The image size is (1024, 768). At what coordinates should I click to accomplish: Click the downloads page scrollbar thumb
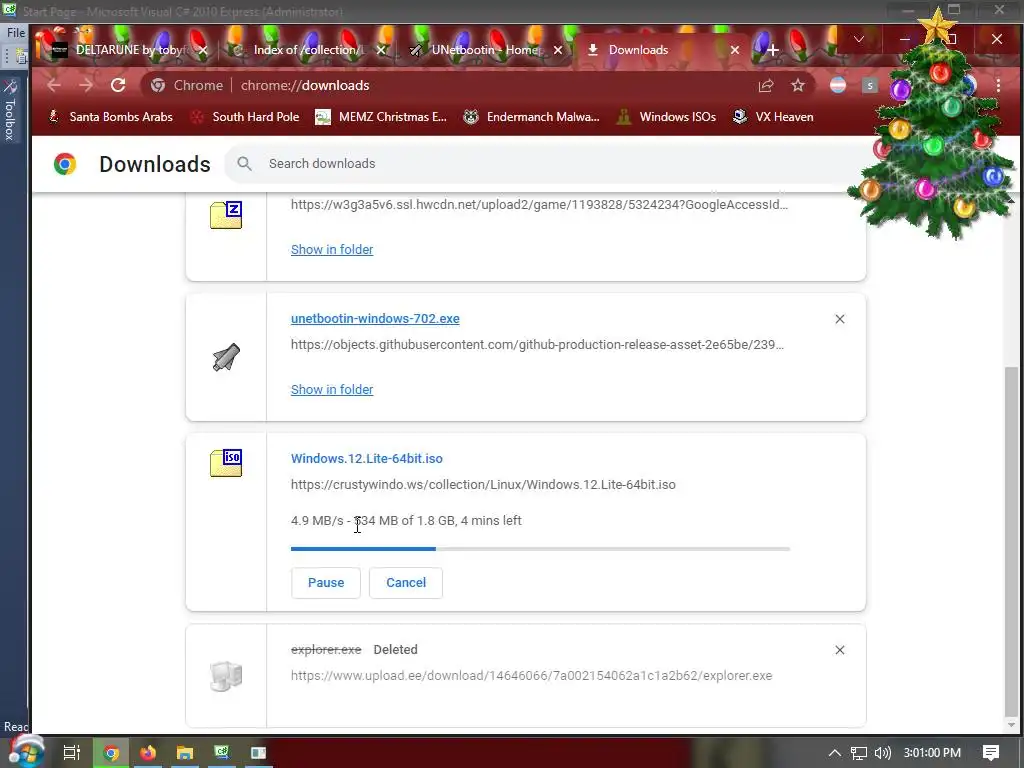(x=1012, y=539)
